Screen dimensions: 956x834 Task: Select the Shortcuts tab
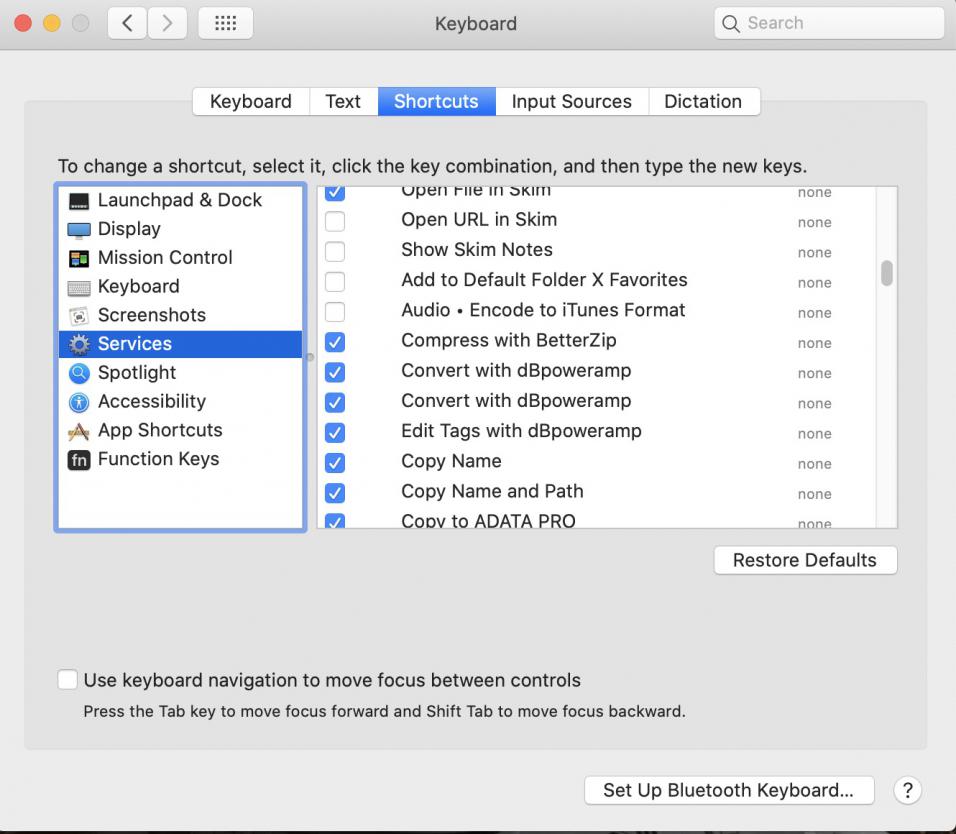pyautogui.click(x=436, y=101)
